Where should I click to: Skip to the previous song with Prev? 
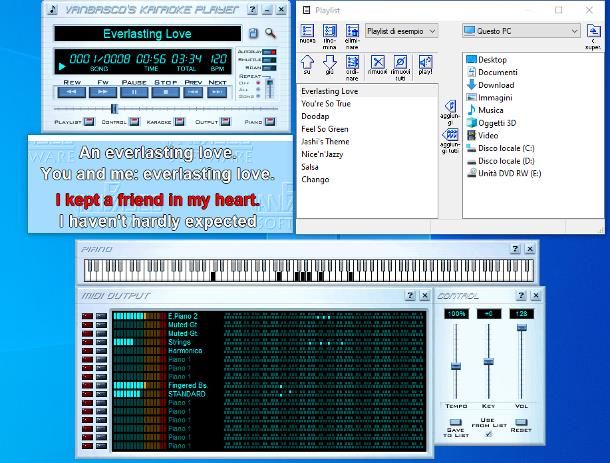[x=193, y=92]
